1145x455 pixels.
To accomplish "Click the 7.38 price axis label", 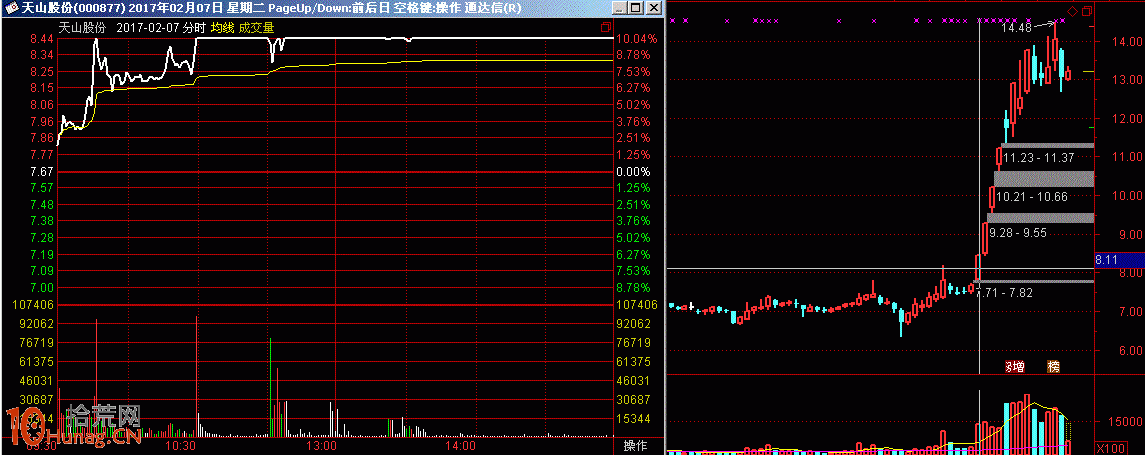I will pyautogui.click(x=42, y=221).
